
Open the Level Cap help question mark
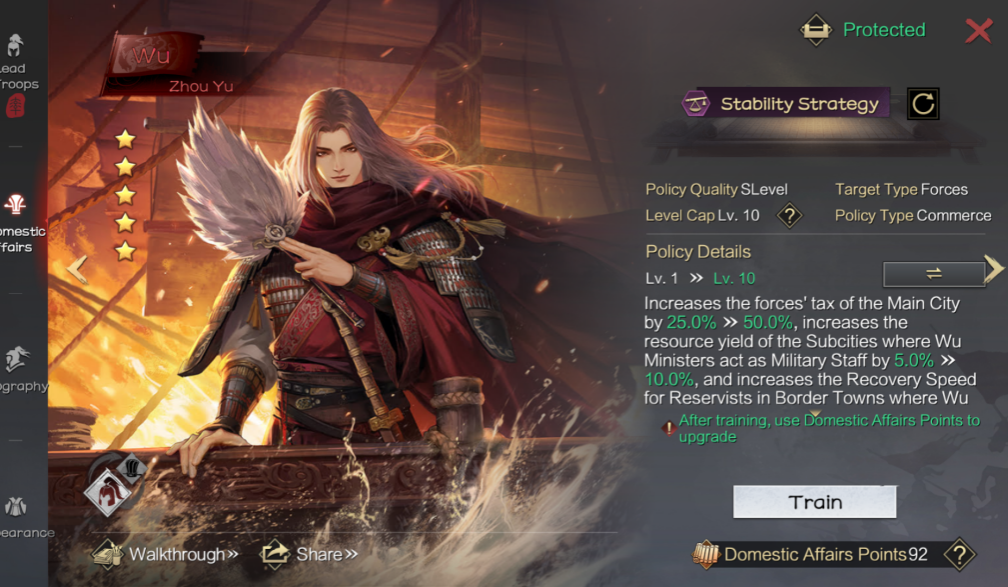[789, 215]
